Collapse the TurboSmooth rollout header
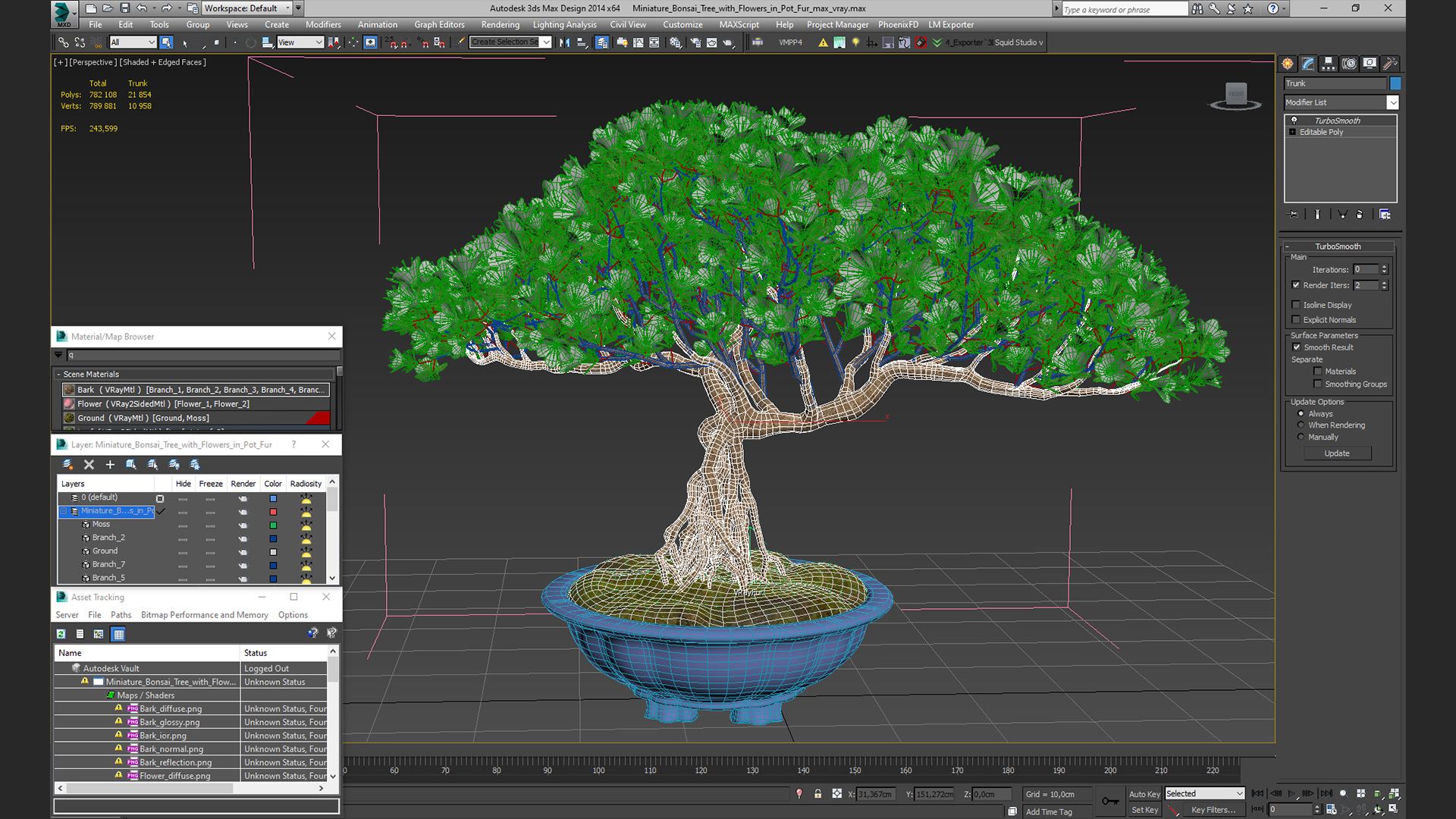The width and height of the screenshot is (1456, 819). click(1338, 246)
